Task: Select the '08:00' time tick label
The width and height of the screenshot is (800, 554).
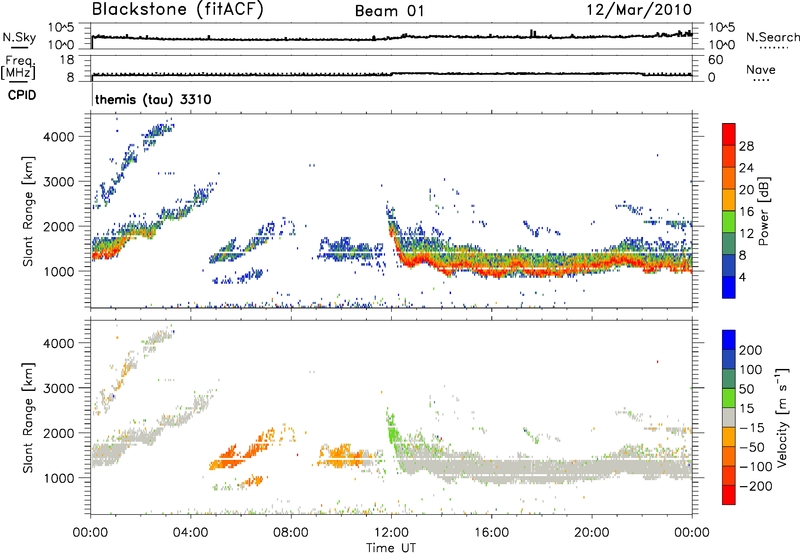Action: click(291, 533)
